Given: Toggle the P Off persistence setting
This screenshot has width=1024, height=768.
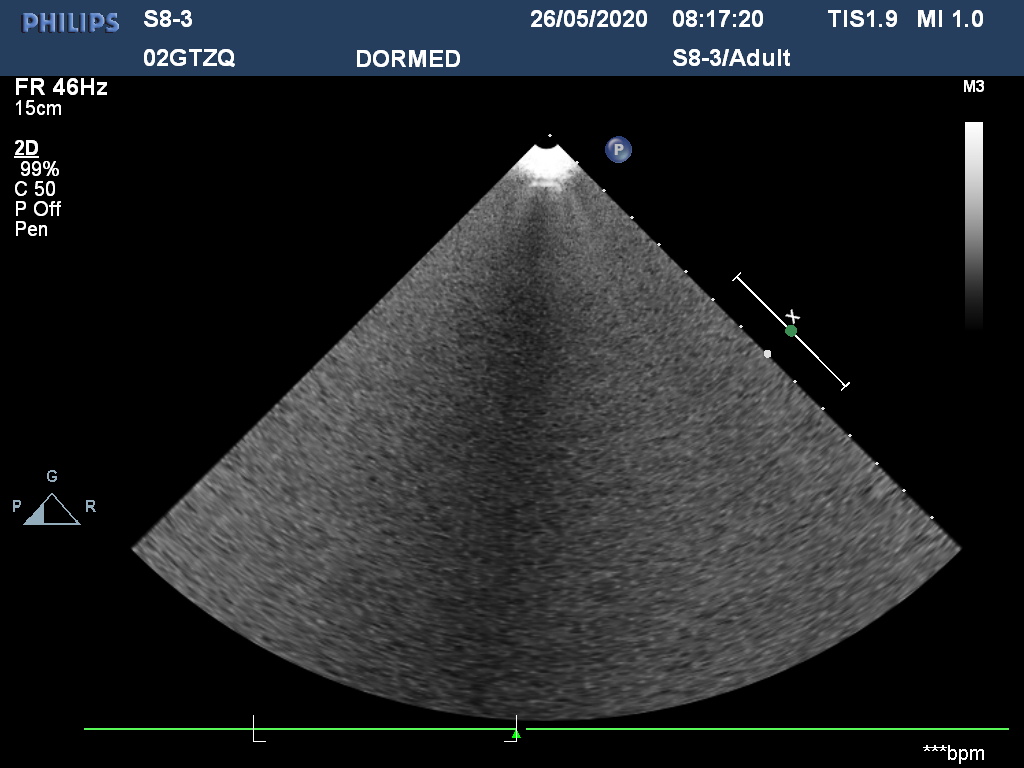Looking at the screenshot, I should pos(38,209).
